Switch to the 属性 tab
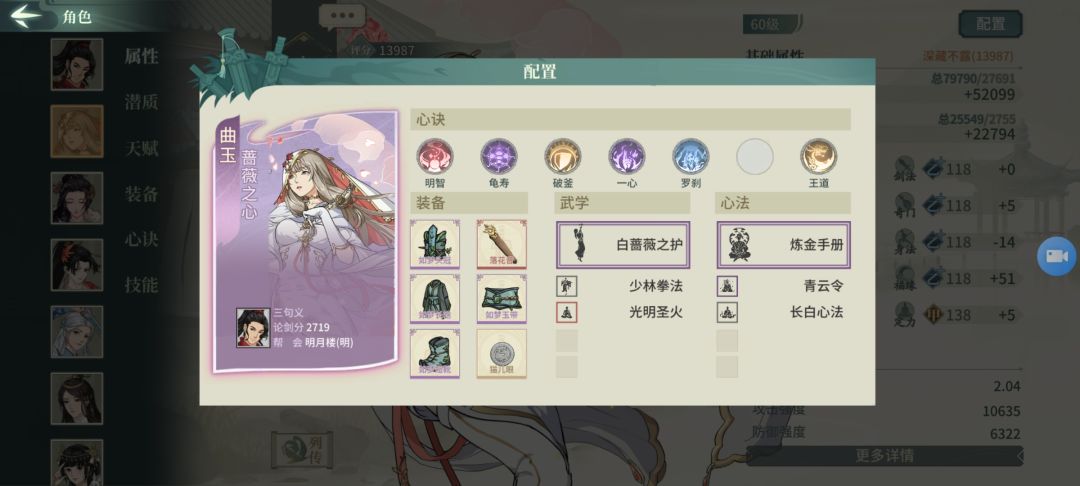The height and width of the screenshot is (486, 1080). point(141,56)
